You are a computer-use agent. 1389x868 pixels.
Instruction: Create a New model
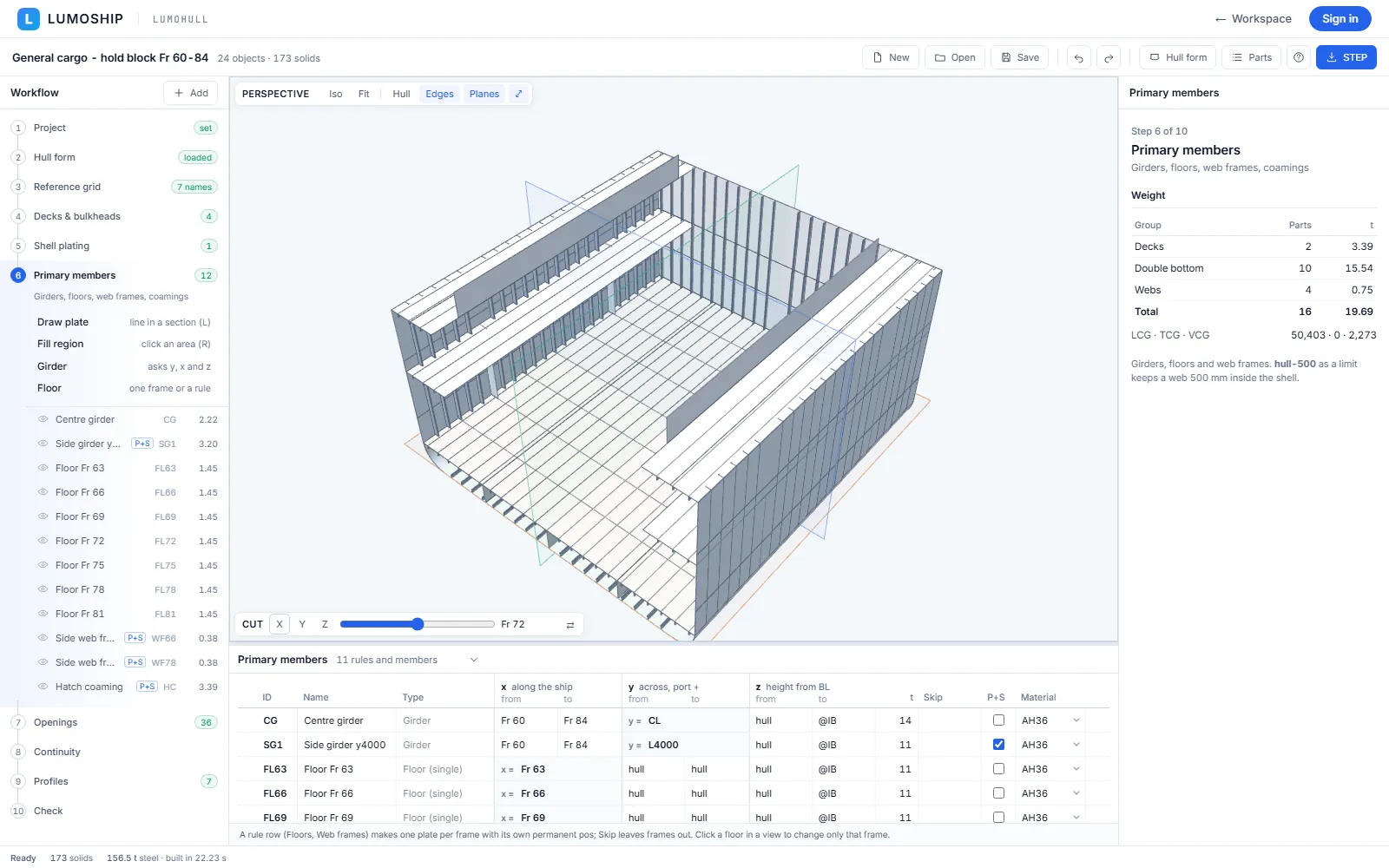tap(891, 57)
